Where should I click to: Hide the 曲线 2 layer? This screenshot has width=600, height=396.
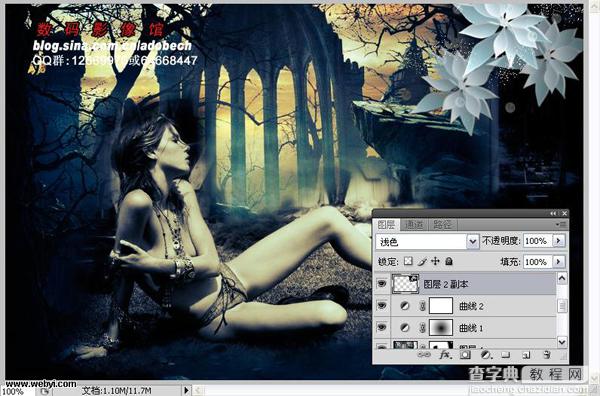382,305
